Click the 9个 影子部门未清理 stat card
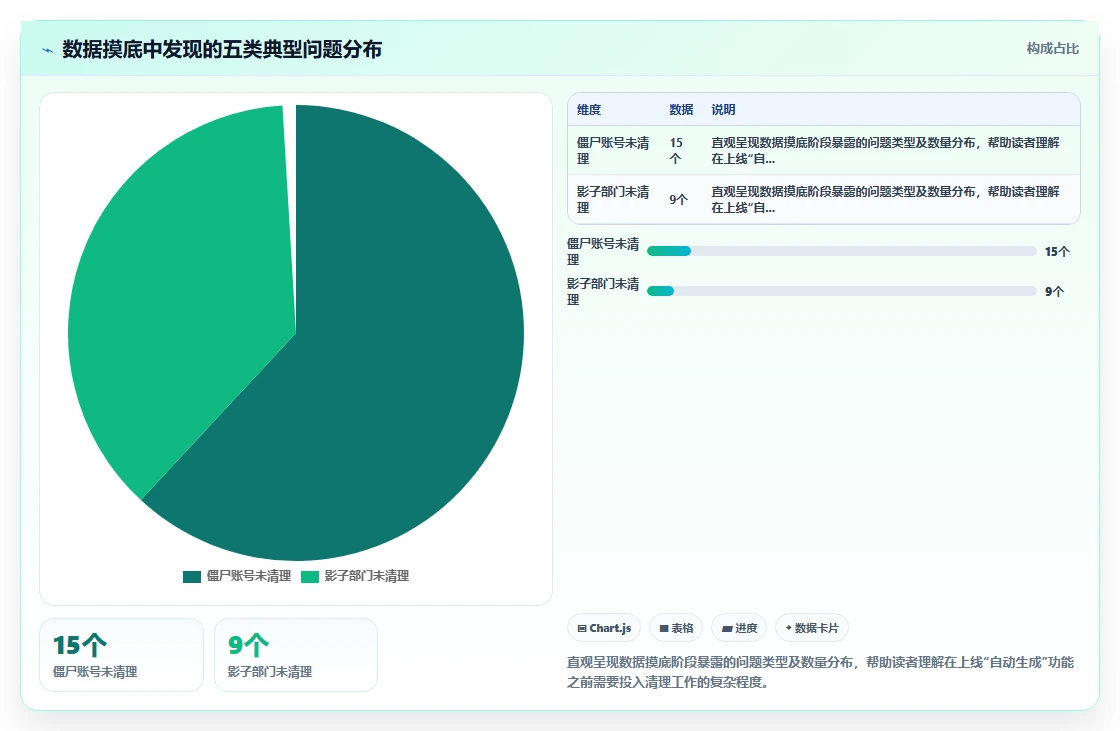The height and width of the screenshot is (731, 1120). [x=296, y=655]
